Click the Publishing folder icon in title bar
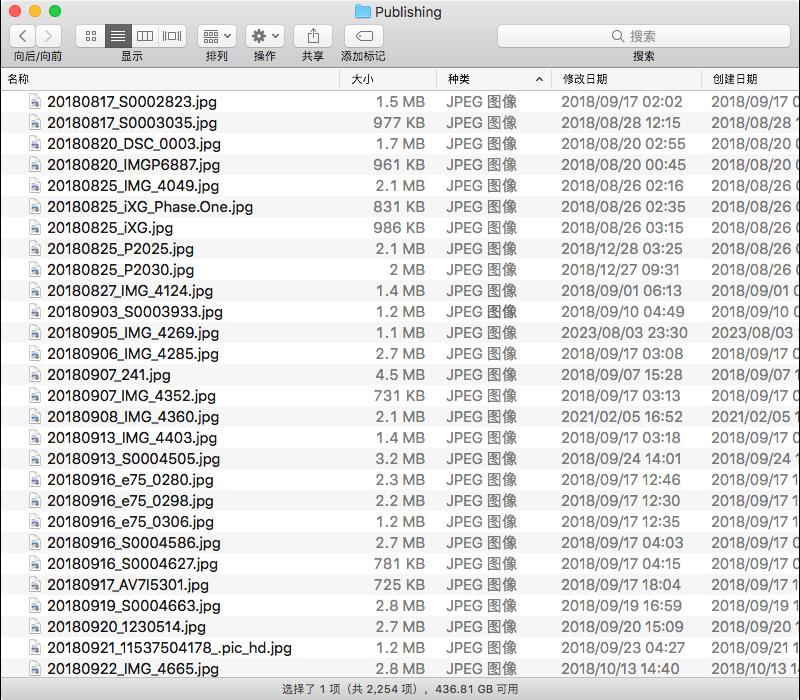 point(362,12)
